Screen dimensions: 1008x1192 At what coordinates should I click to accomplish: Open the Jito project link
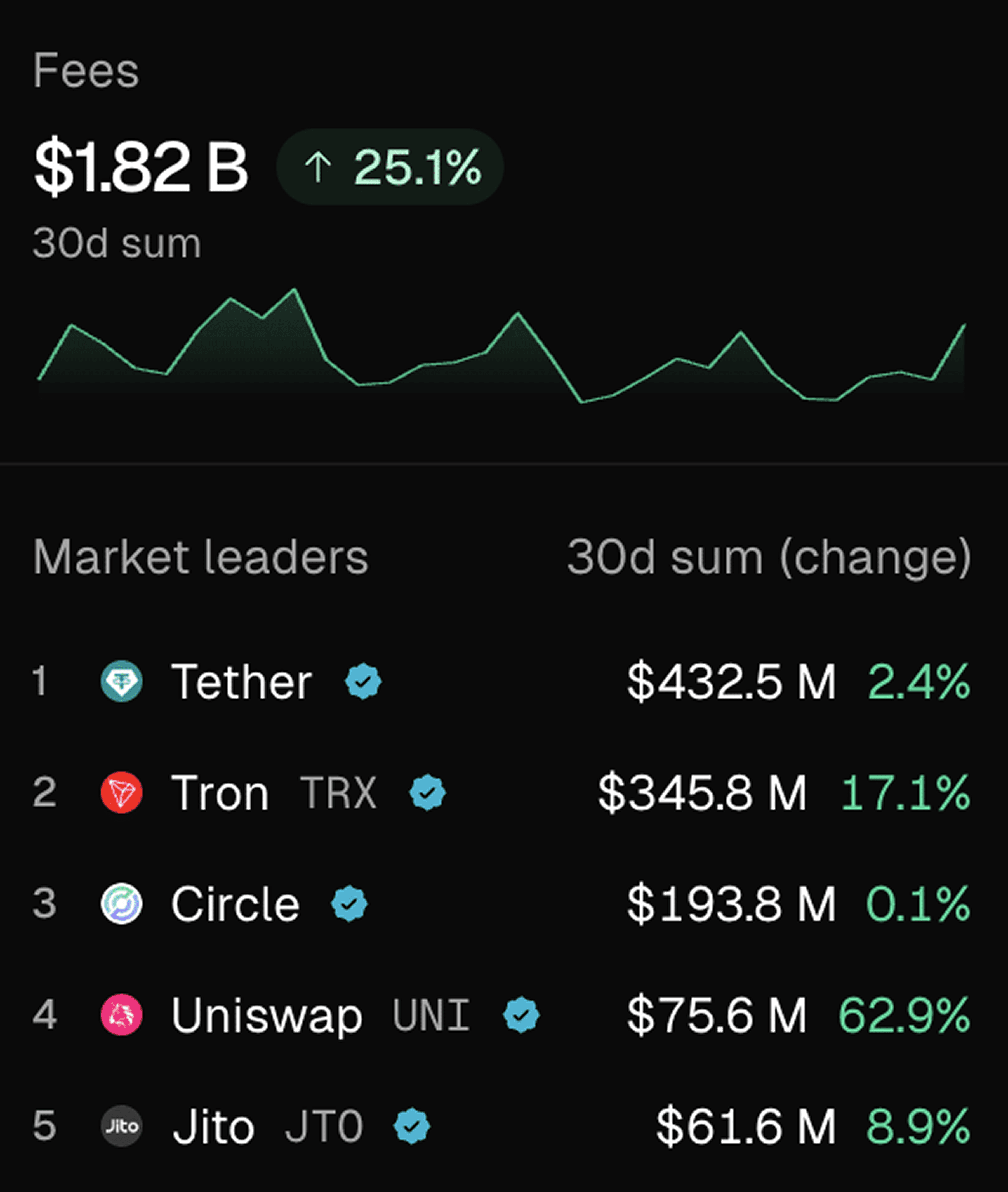pyautogui.click(x=213, y=1126)
